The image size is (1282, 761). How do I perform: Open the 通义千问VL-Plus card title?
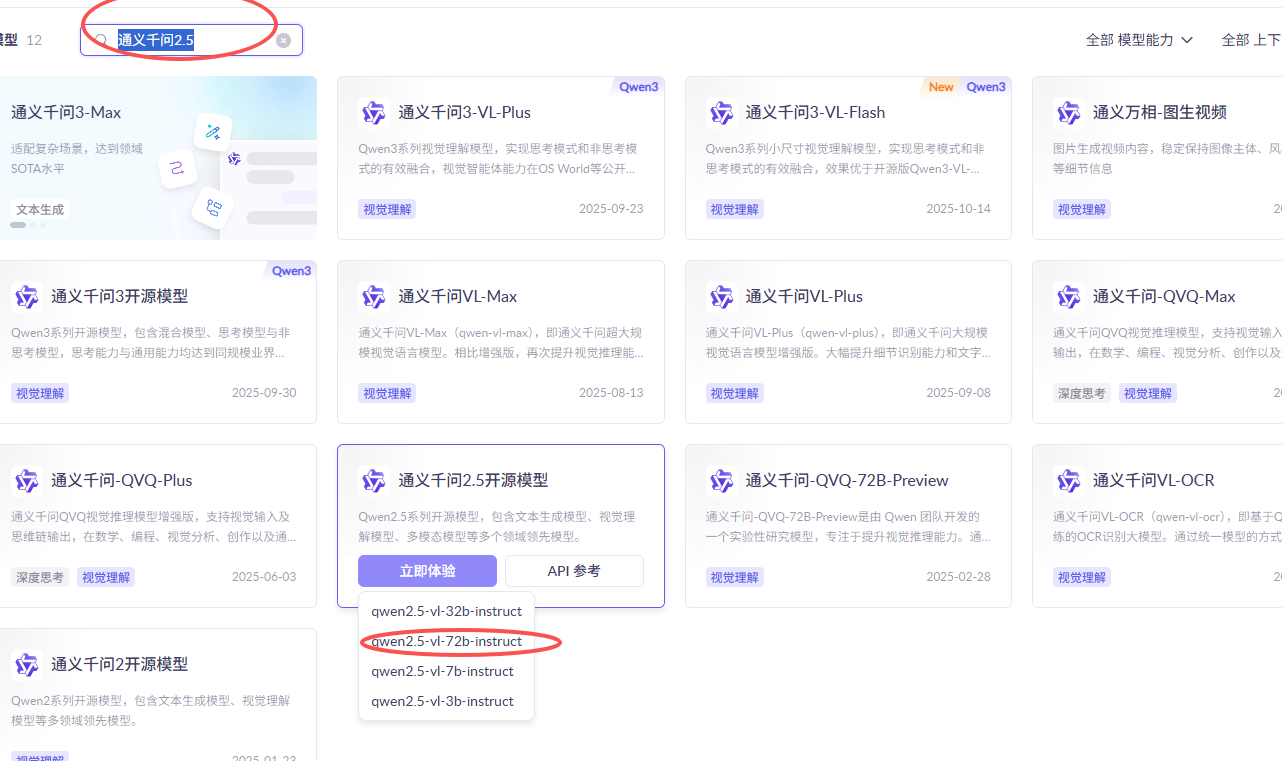804,296
